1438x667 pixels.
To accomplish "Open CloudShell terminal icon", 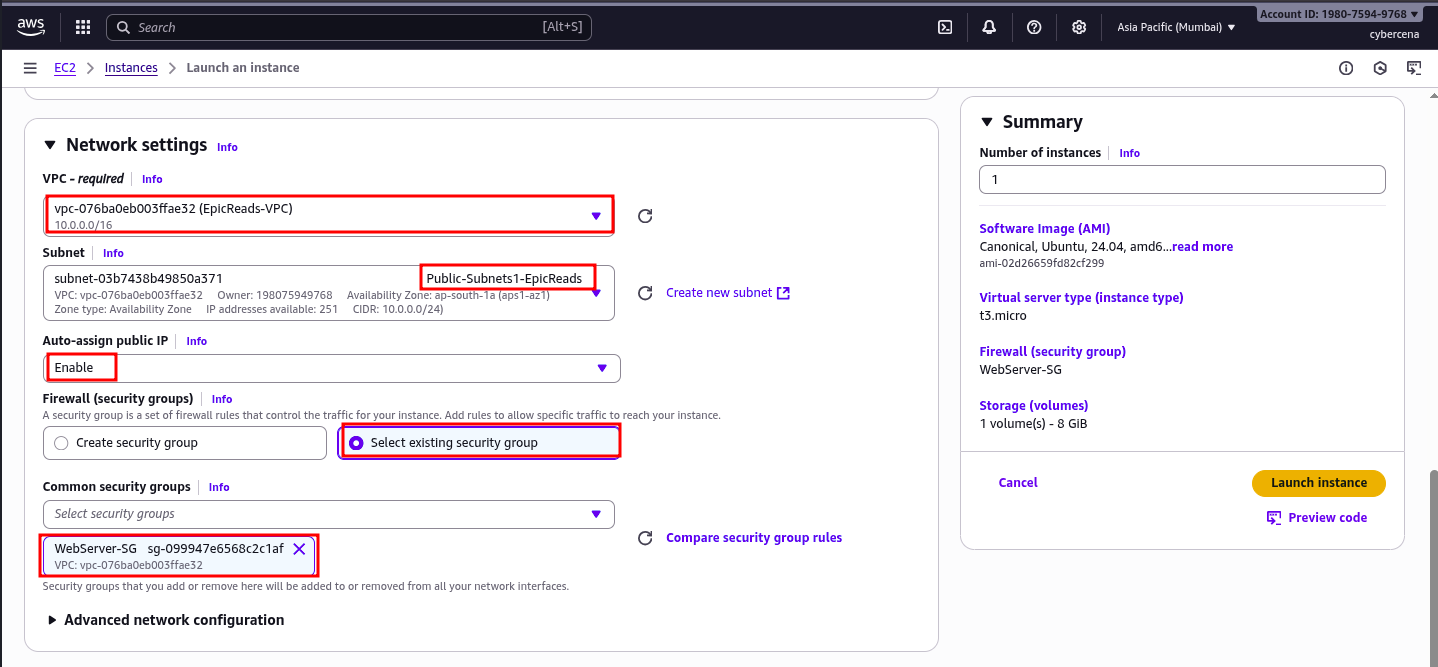I will 944,27.
